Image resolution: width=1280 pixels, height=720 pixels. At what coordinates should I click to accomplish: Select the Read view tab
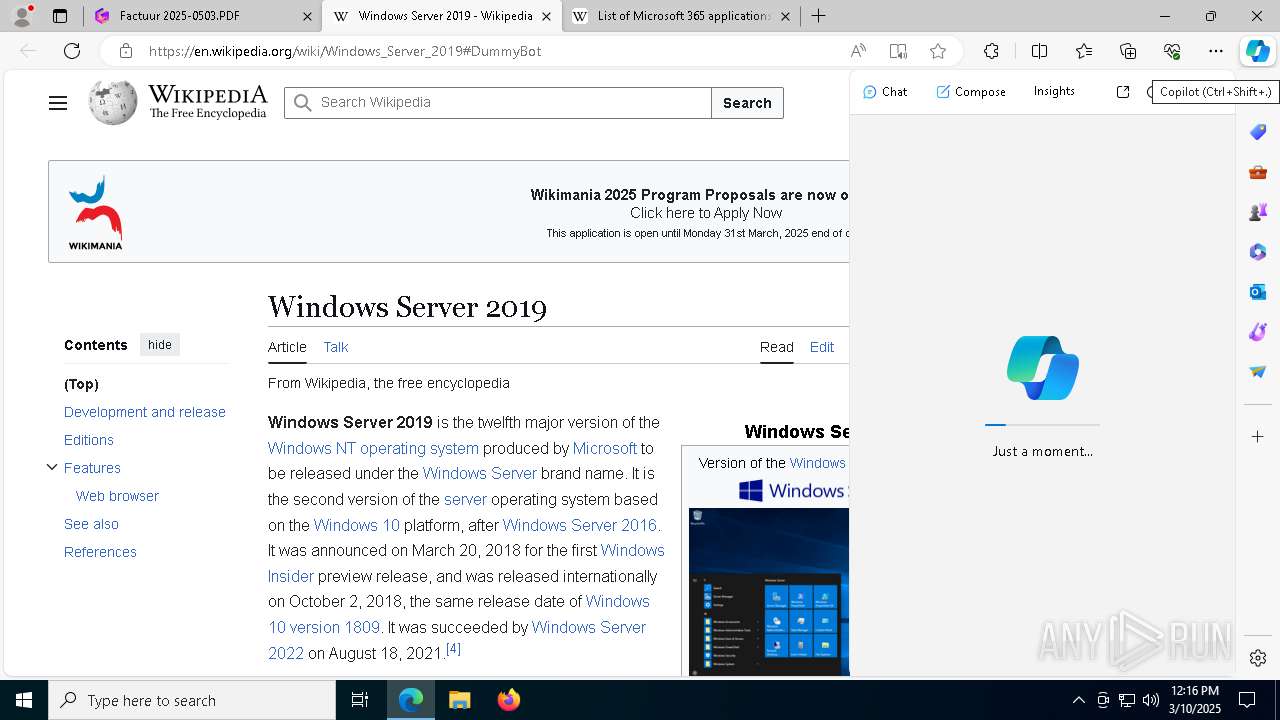[777, 347]
